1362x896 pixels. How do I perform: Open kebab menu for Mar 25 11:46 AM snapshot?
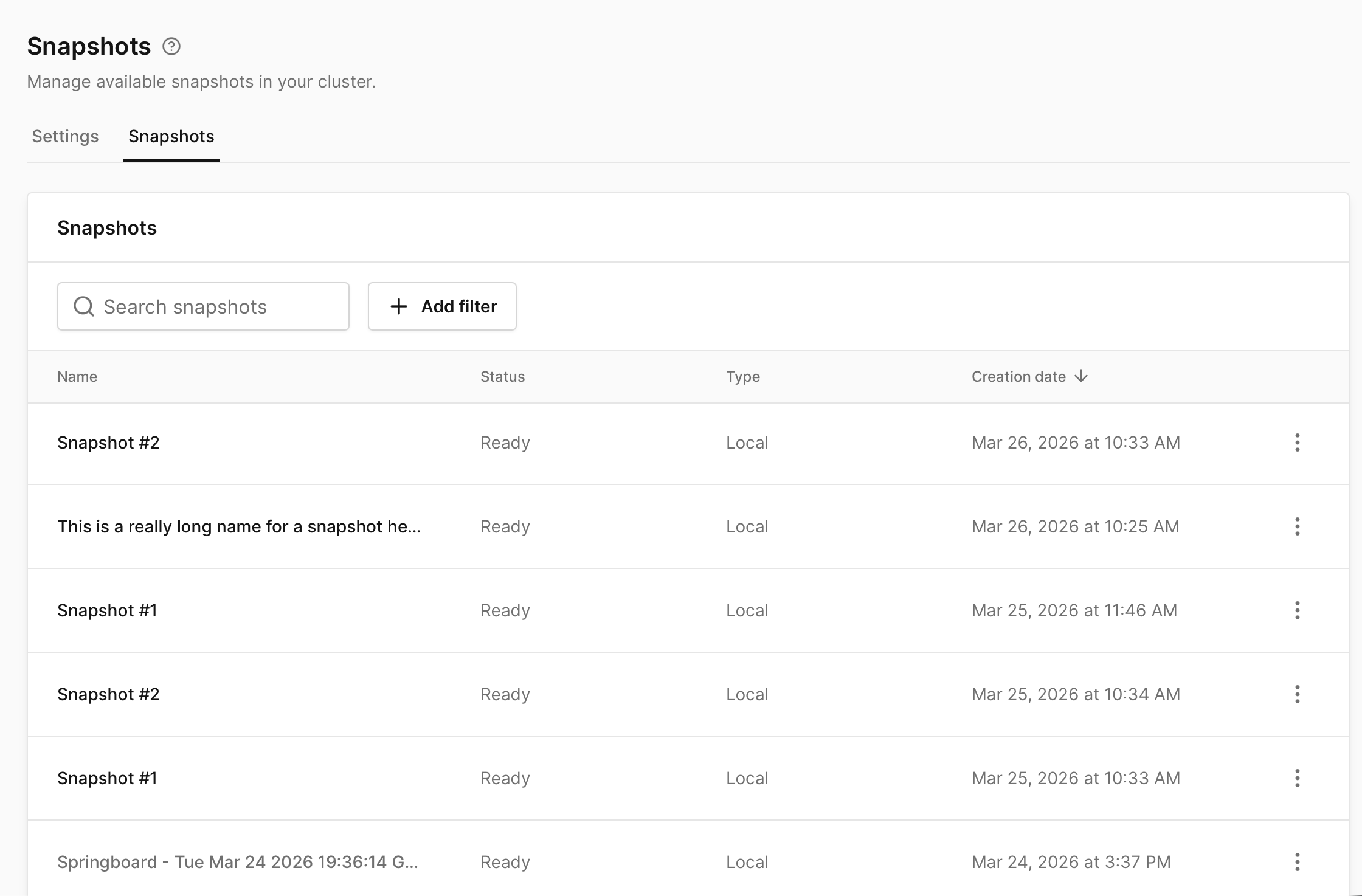[x=1297, y=610]
